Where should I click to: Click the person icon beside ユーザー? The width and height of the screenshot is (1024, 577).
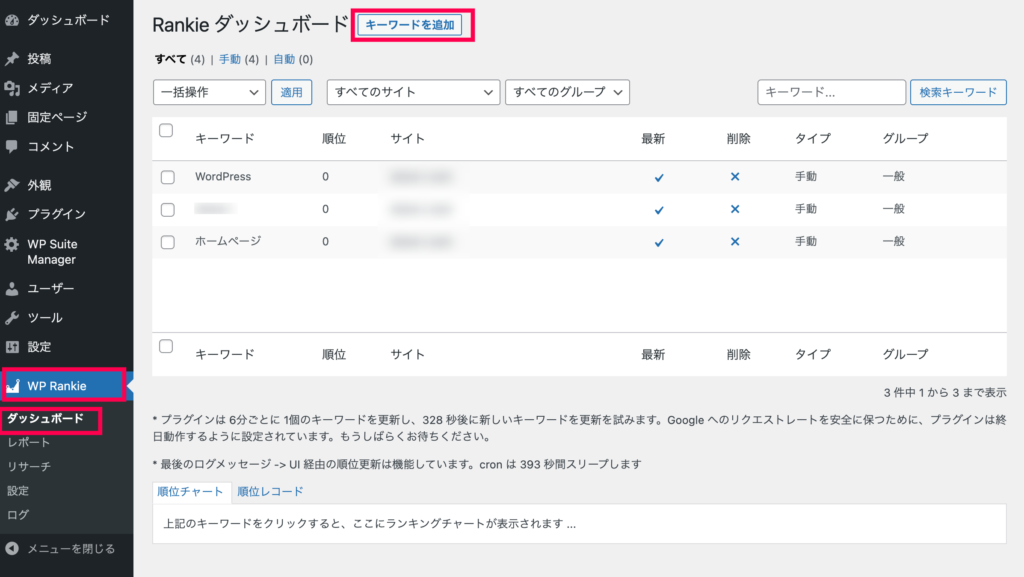(x=12, y=288)
